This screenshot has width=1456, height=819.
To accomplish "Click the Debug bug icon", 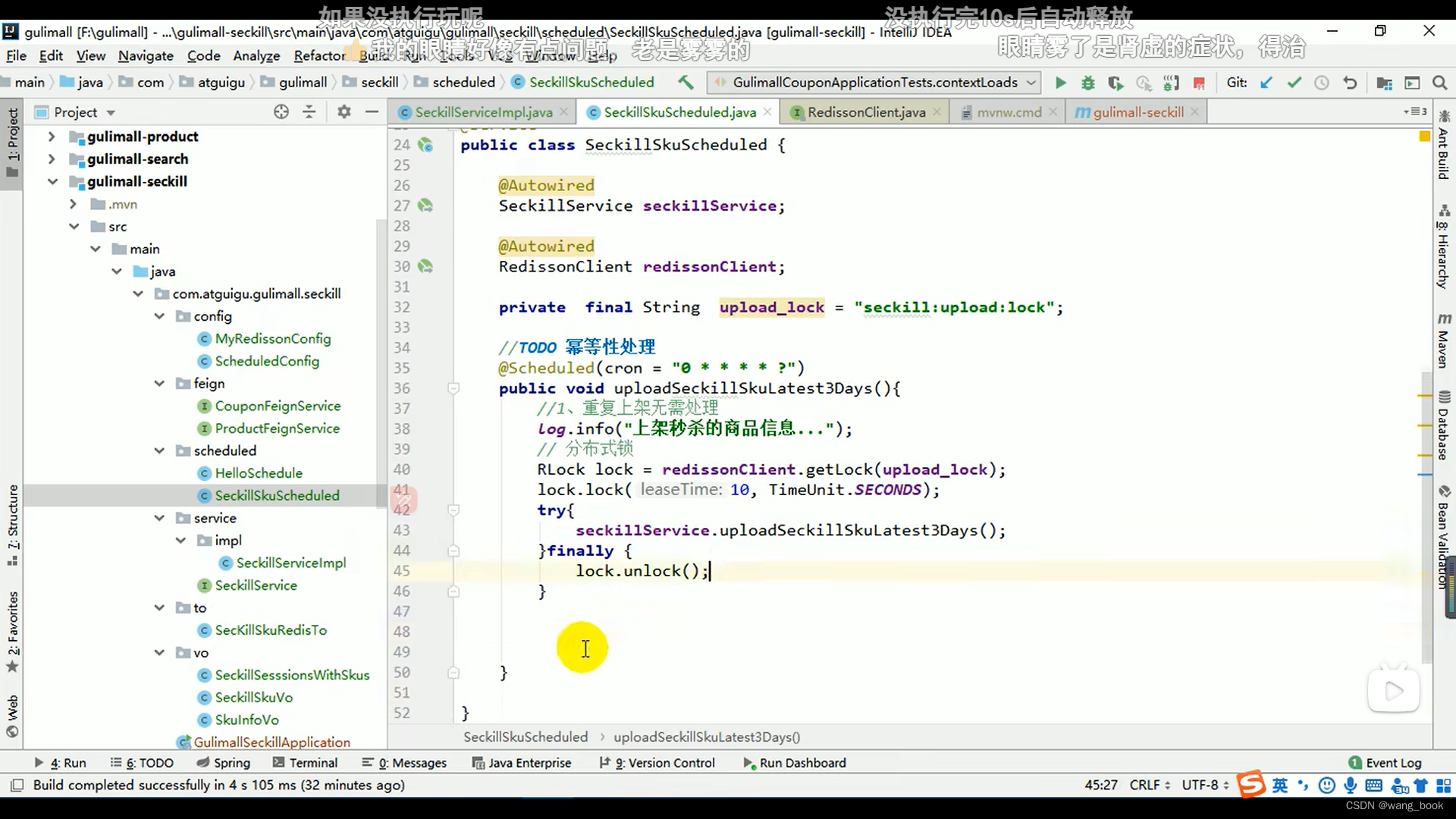I will click(x=1087, y=83).
